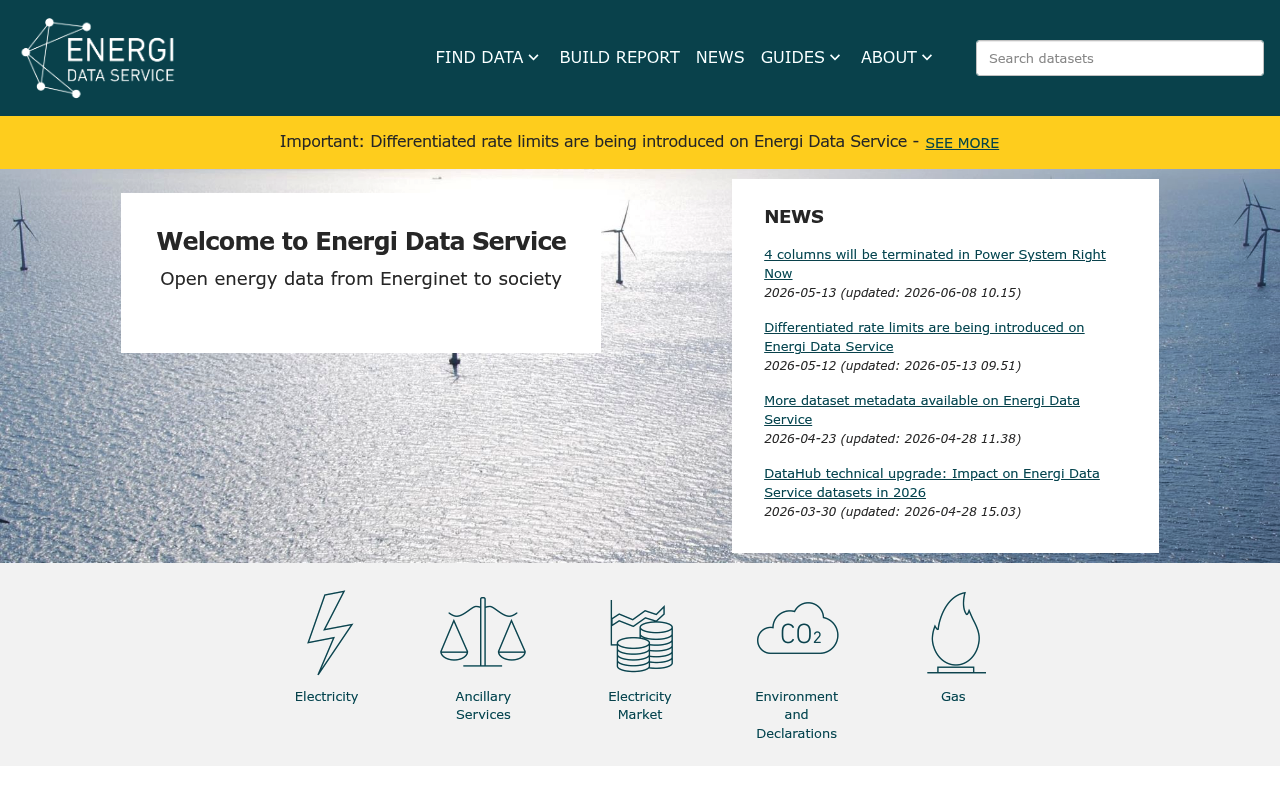Click the Electricity Market label
Screen dimensions: 1280x800
click(640, 706)
